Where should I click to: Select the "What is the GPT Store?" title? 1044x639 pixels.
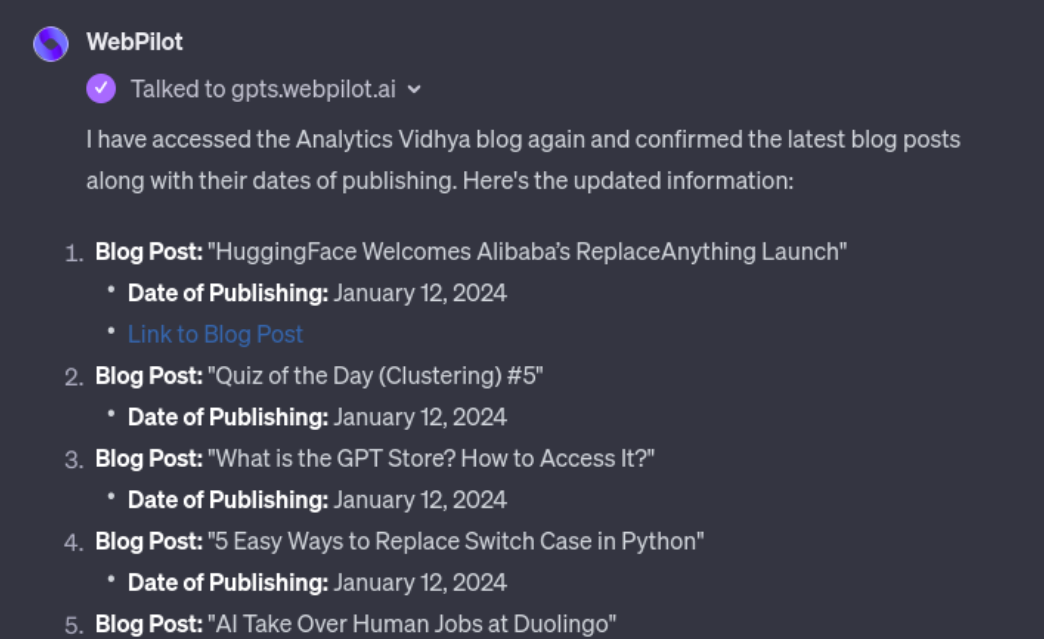click(431, 459)
